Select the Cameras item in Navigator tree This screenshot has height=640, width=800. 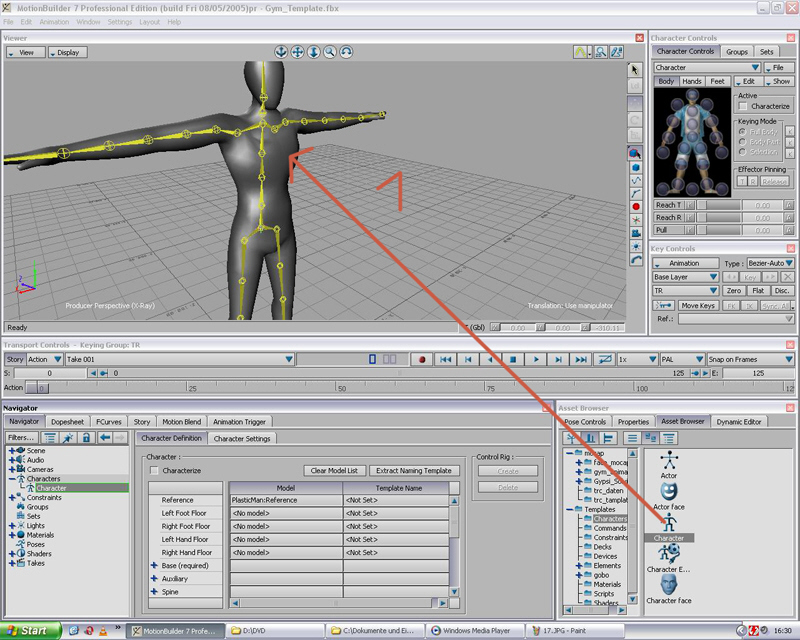click(x=40, y=469)
